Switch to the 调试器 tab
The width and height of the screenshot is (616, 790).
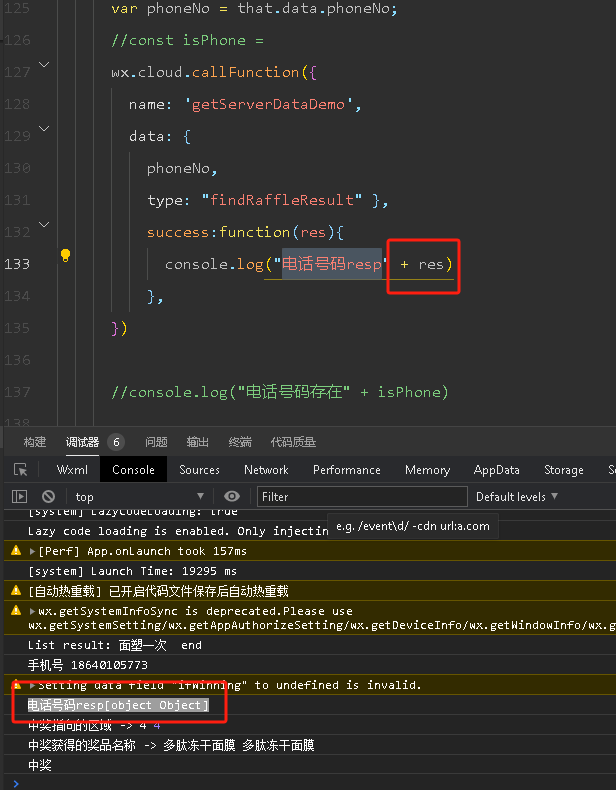pyautogui.click(x=83, y=442)
